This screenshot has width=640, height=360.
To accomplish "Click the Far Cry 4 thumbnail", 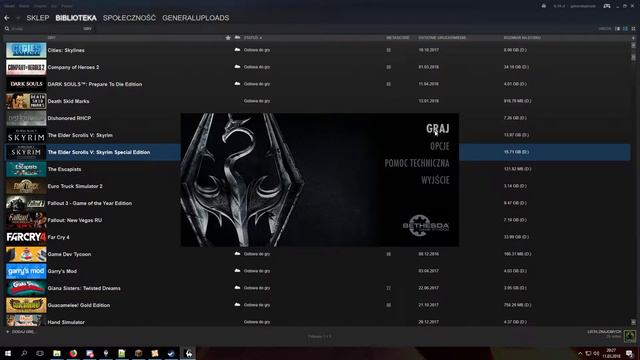I will pyautogui.click(x=26, y=237).
